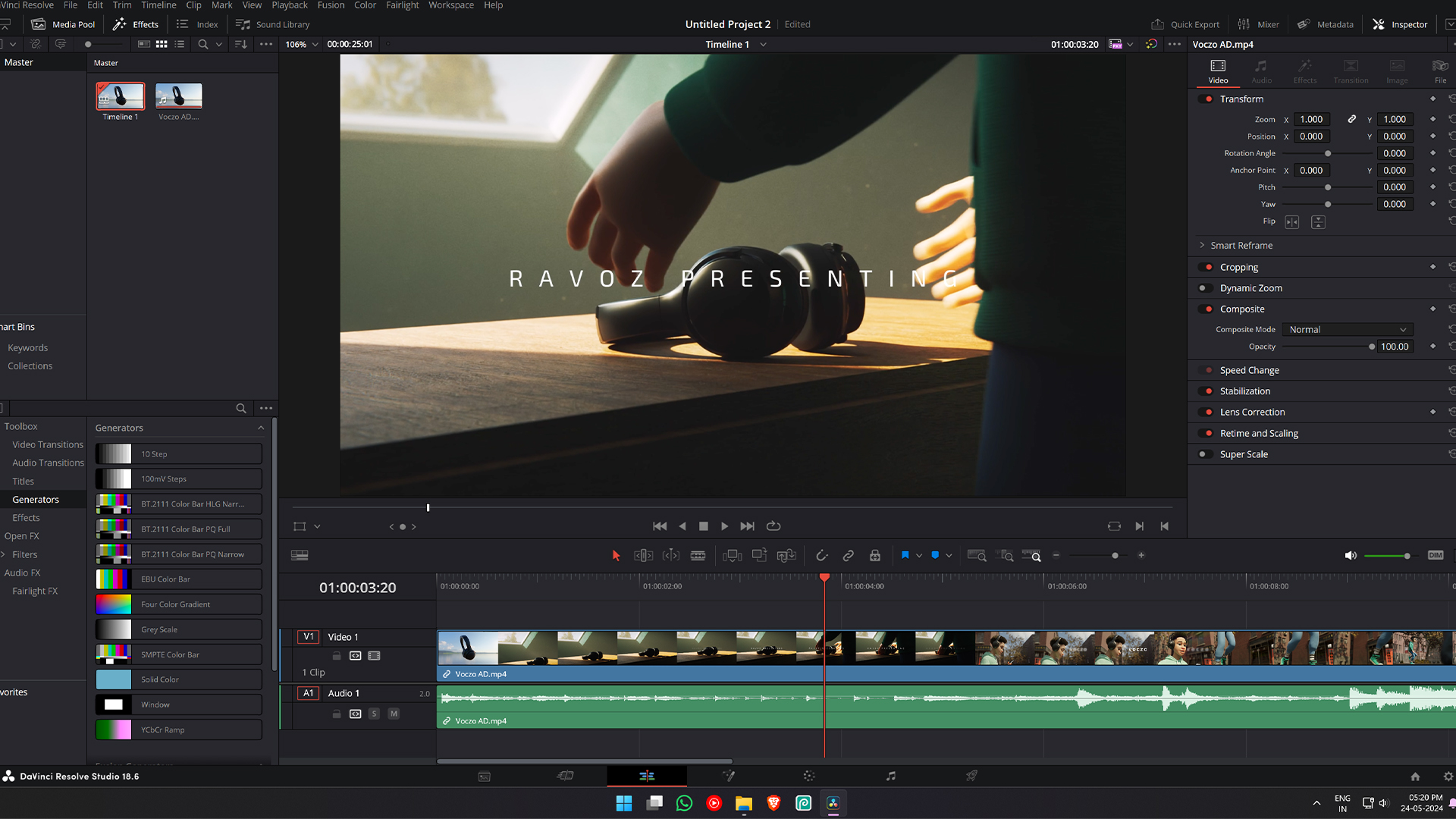The height and width of the screenshot is (819, 1456).
Task: Click the Detail Zoom icon
Action: pyautogui.click(x=1005, y=556)
